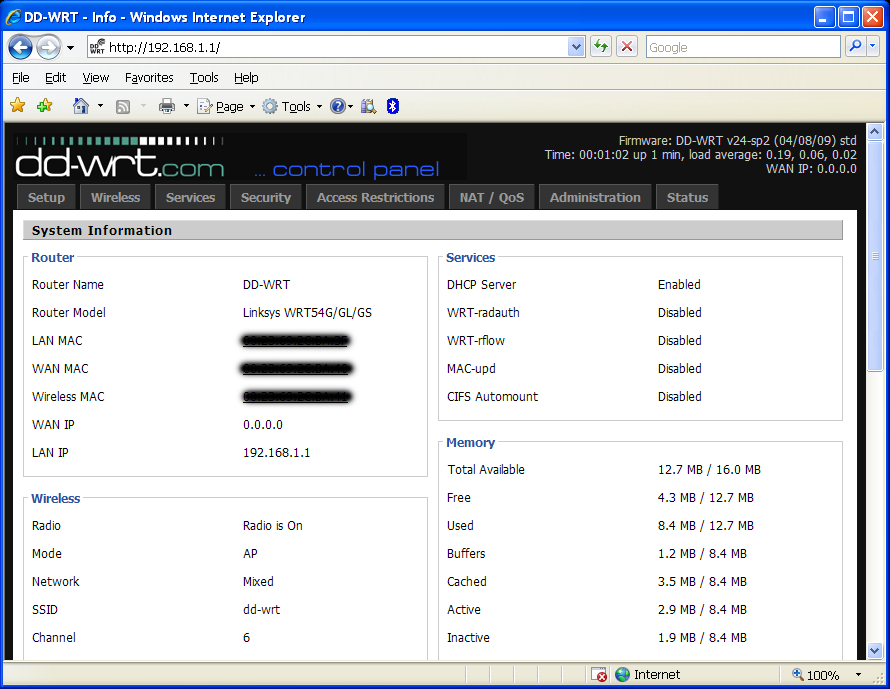890x689 pixels.
Task: Open Favorites Center star icon
Action: pos(18,106)
